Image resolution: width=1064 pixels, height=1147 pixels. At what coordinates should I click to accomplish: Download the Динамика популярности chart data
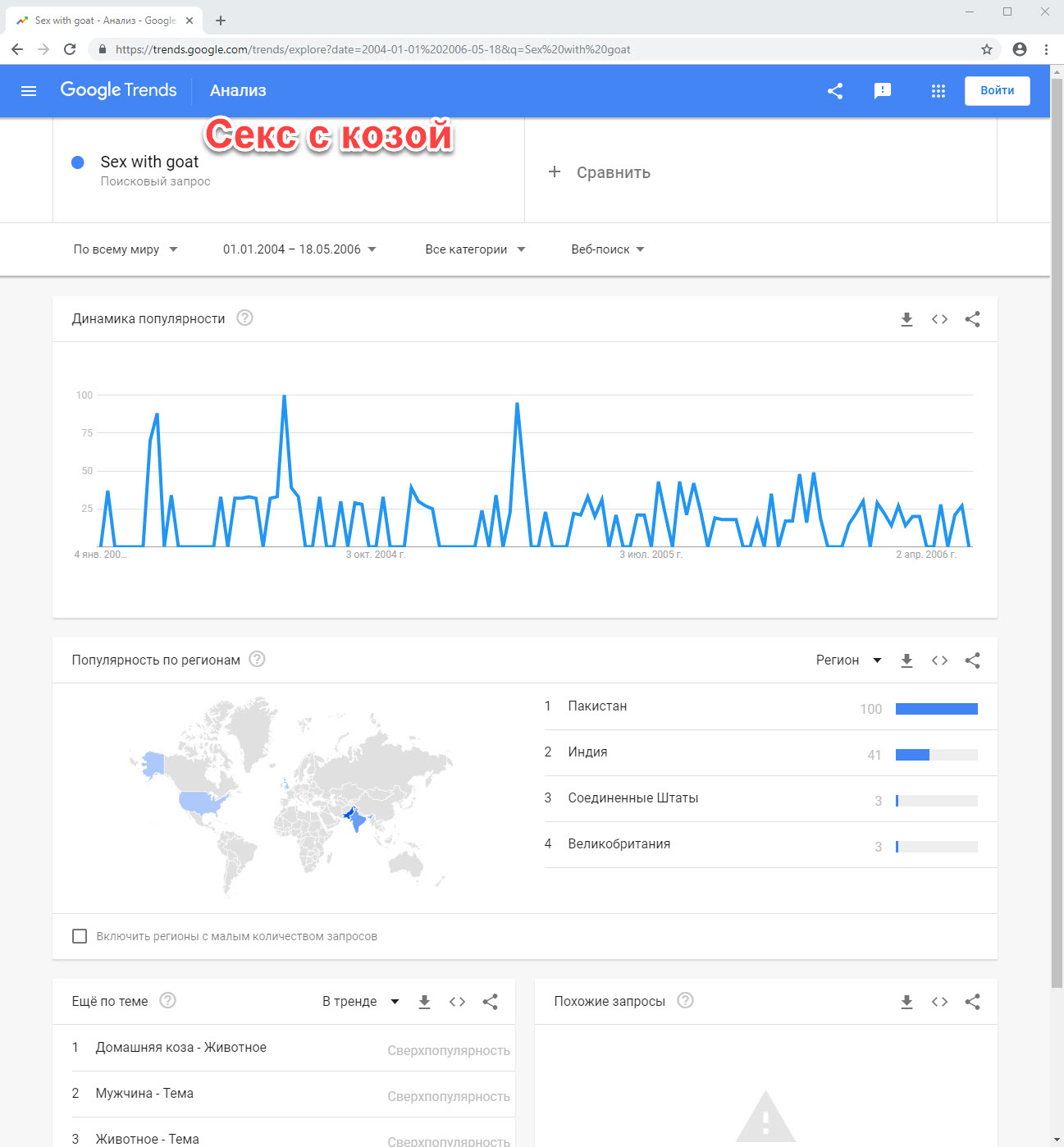(x=906, y=319)
